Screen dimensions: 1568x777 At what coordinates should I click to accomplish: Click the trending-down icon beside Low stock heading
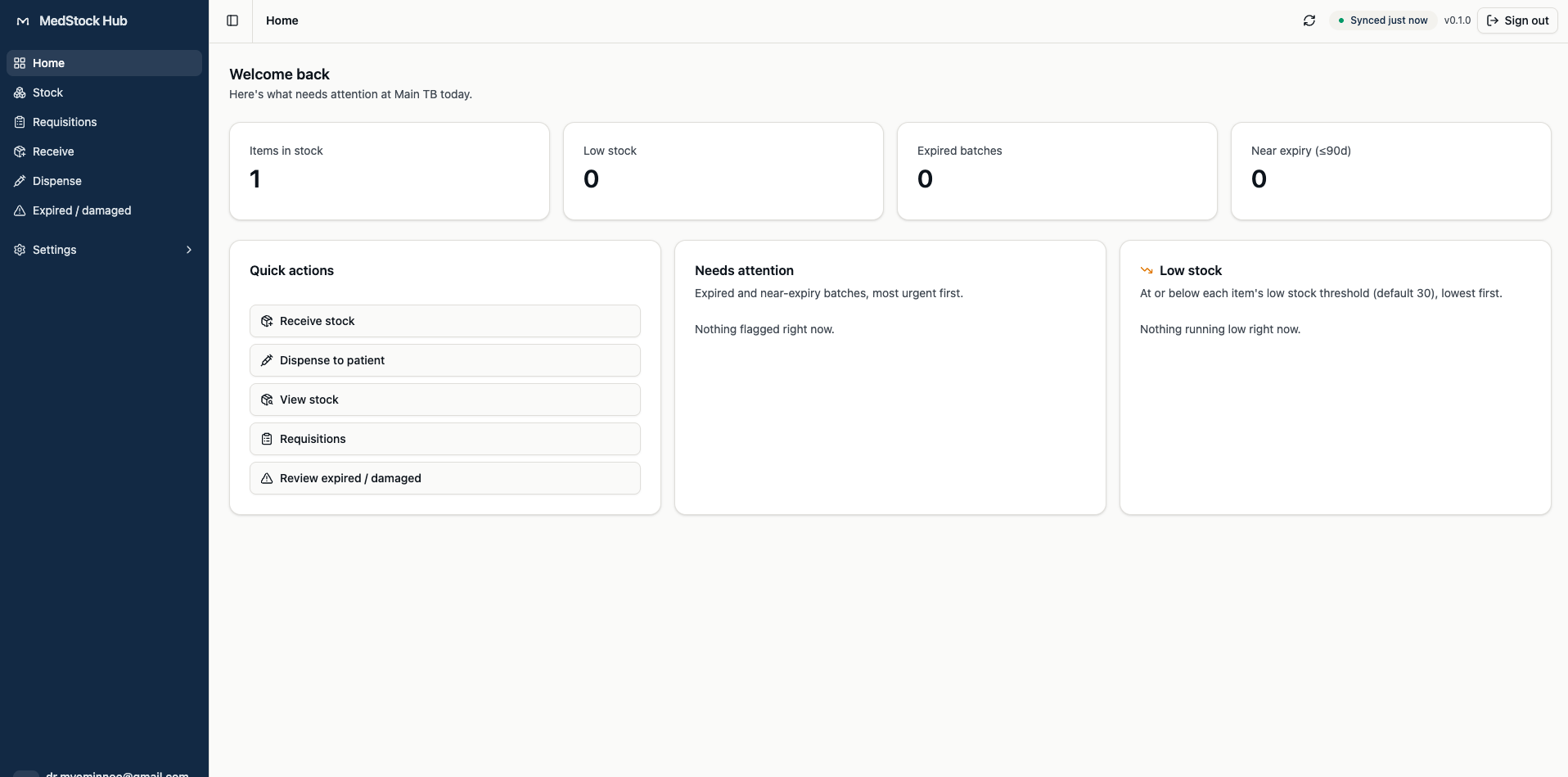[x=1147, y=270]
